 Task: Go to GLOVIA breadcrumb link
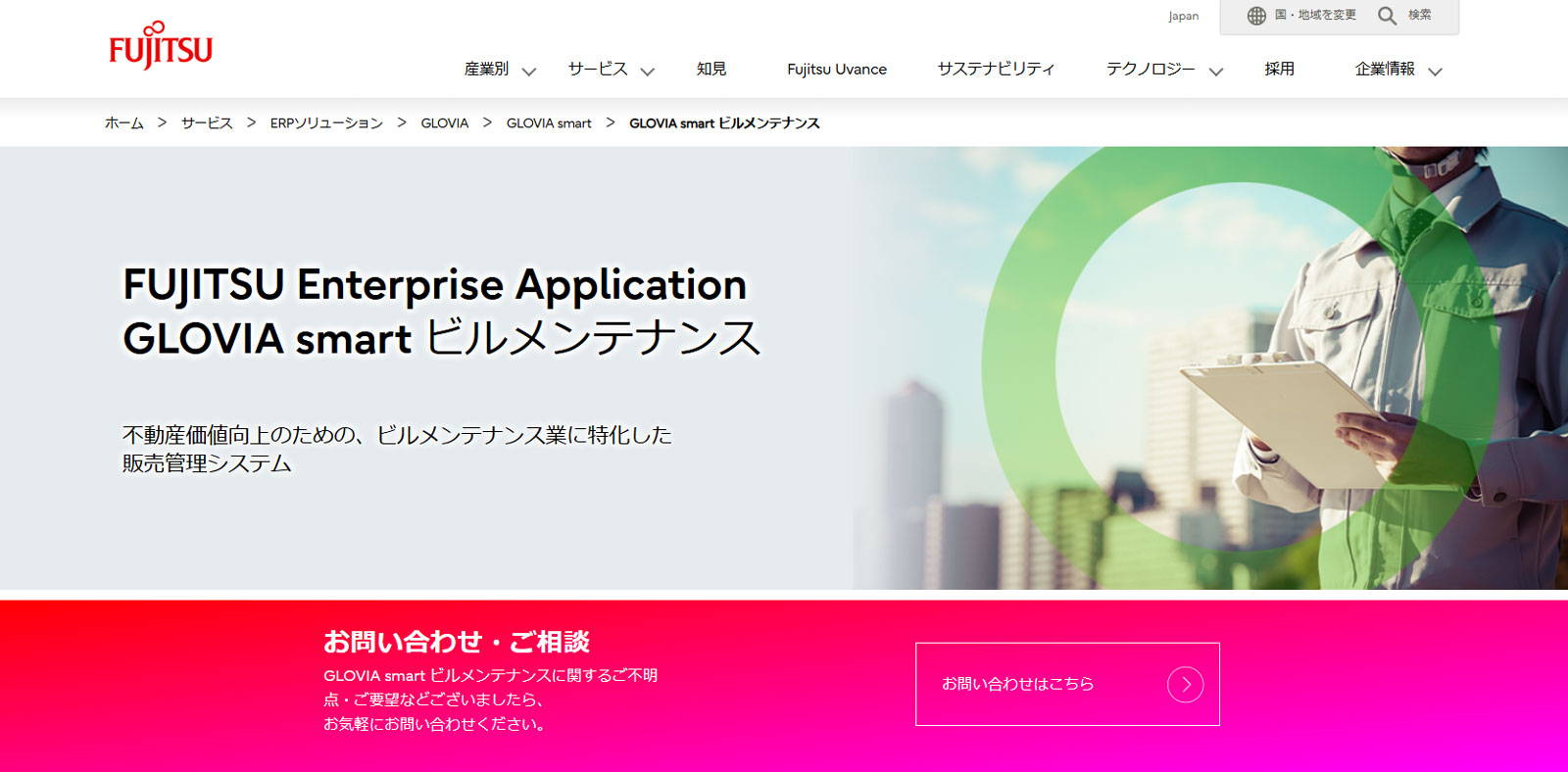pos(445,123)
